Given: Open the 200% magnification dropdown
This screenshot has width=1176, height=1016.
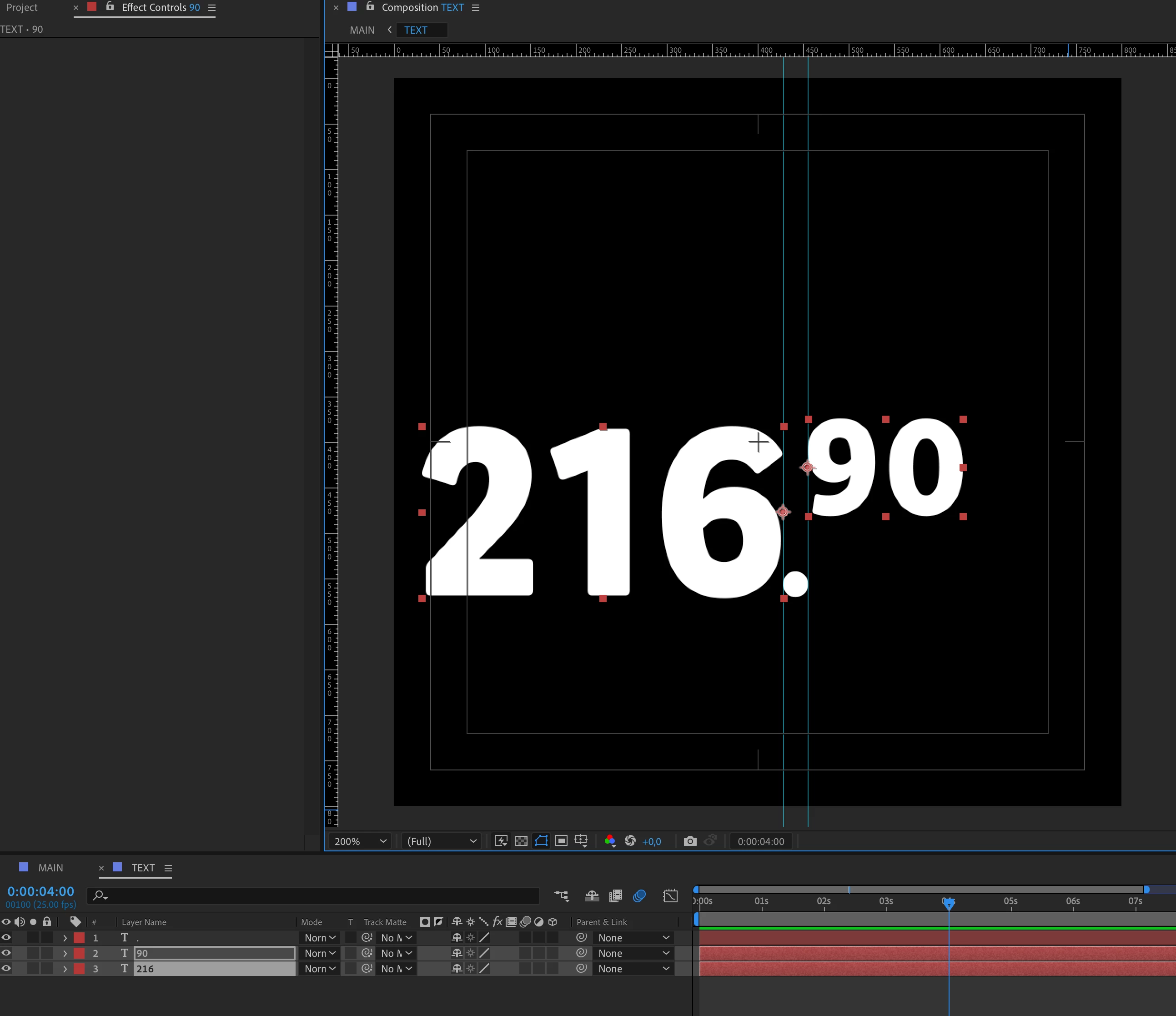Looking at the screenshot, I should pyautogui.click(x=360, y=841).
